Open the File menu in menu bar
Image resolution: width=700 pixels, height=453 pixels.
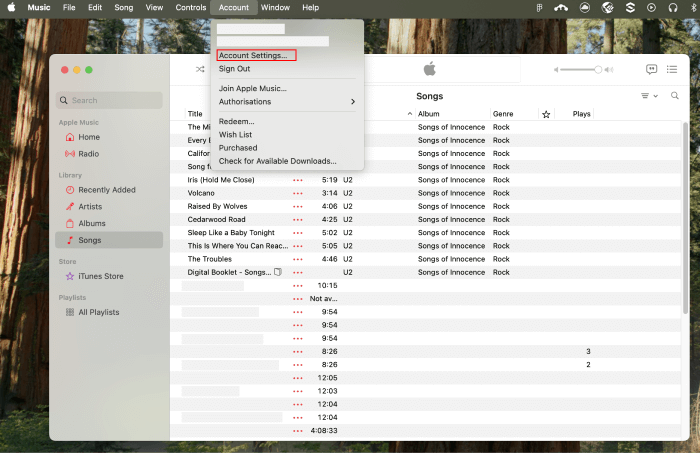tap(69, 7)
